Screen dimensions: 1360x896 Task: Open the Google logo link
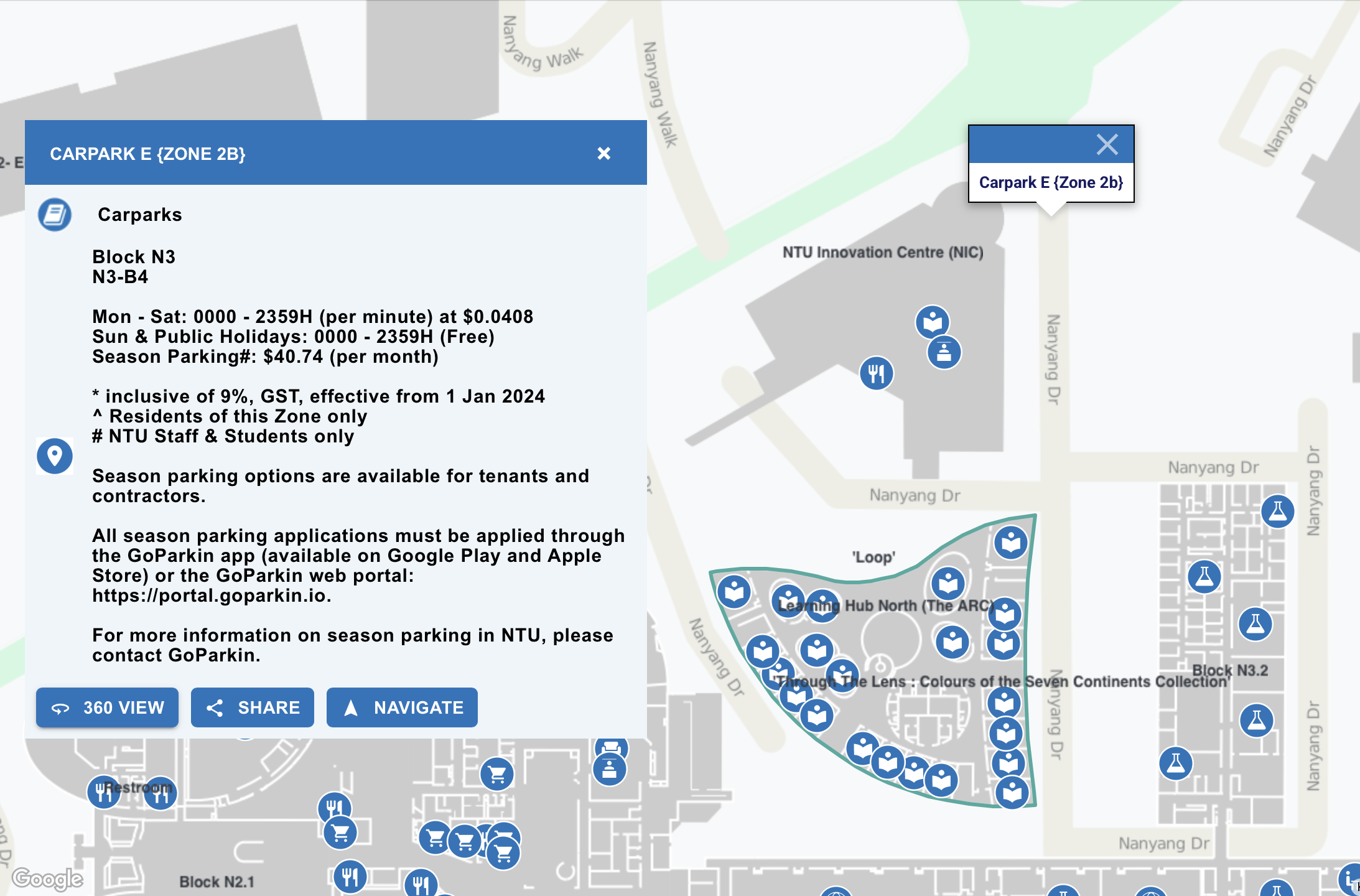click(x=47, y=879)
